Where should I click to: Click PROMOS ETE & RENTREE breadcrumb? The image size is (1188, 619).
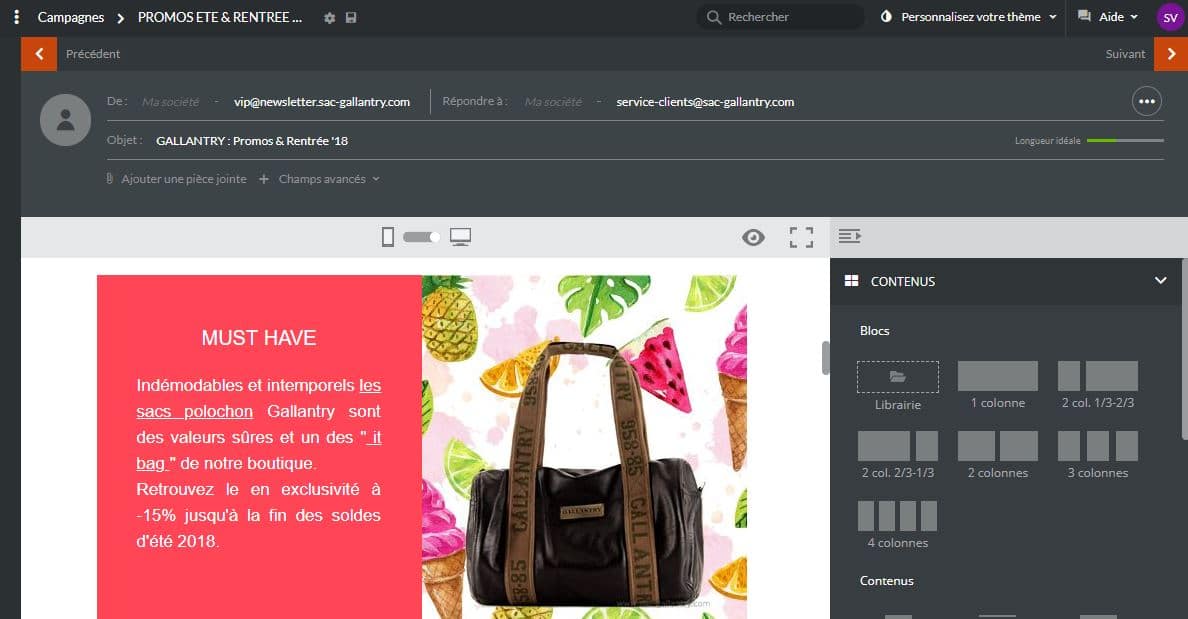tap(220, 17)
